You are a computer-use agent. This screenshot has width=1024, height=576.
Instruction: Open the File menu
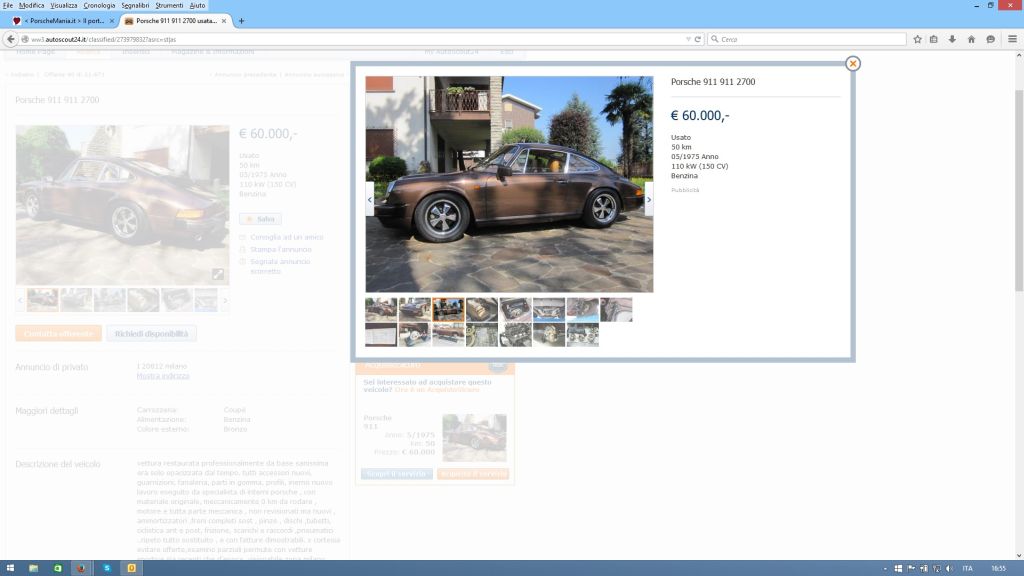[x=8, y=5]
